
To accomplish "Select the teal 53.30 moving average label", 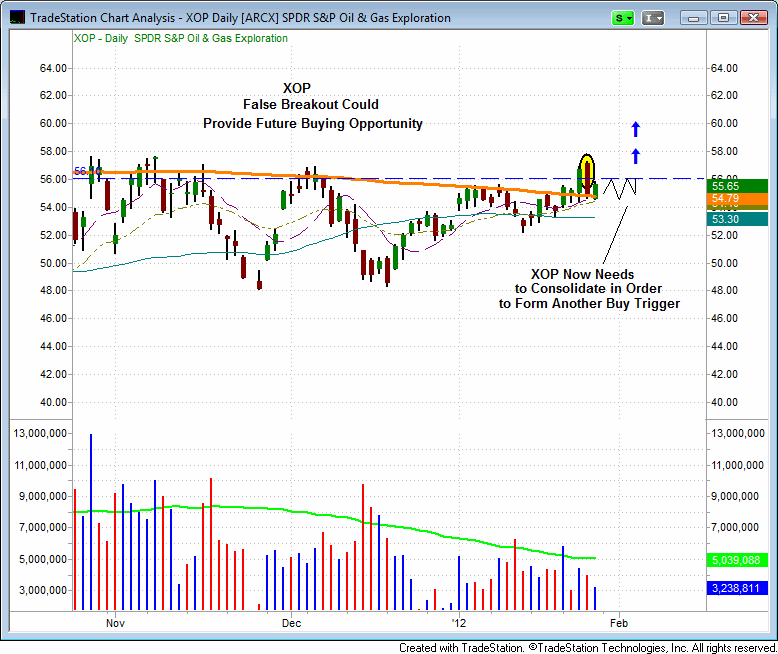I will pos(737,219).
